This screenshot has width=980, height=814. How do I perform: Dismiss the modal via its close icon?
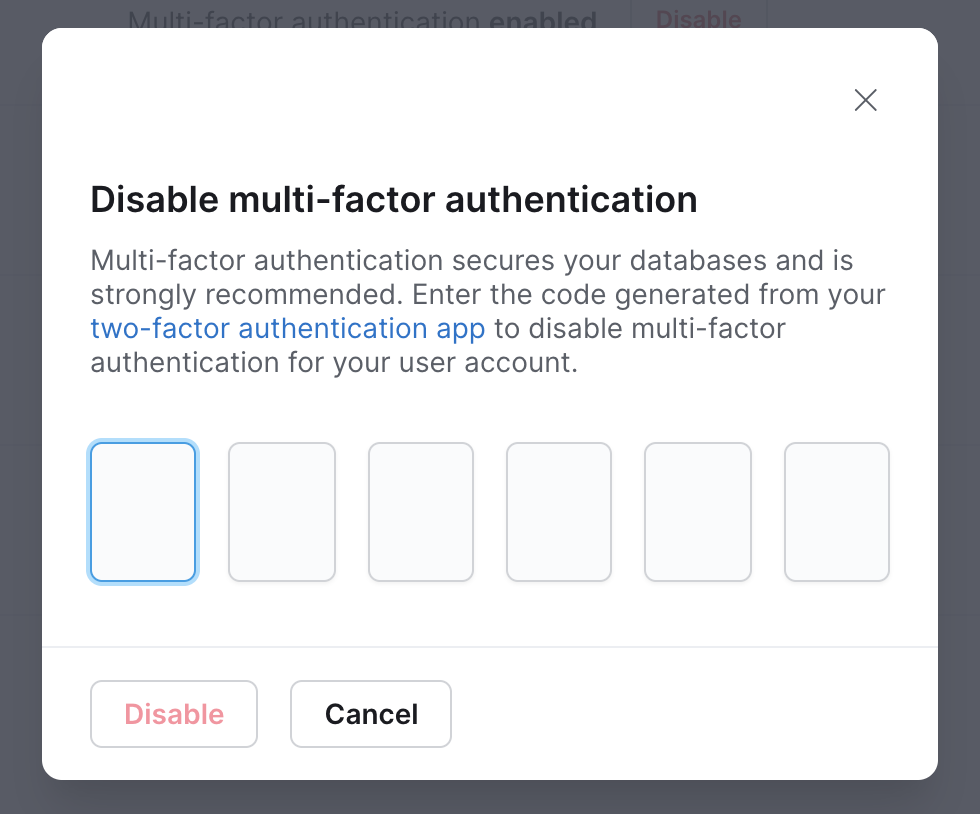(x=864, y=100)
